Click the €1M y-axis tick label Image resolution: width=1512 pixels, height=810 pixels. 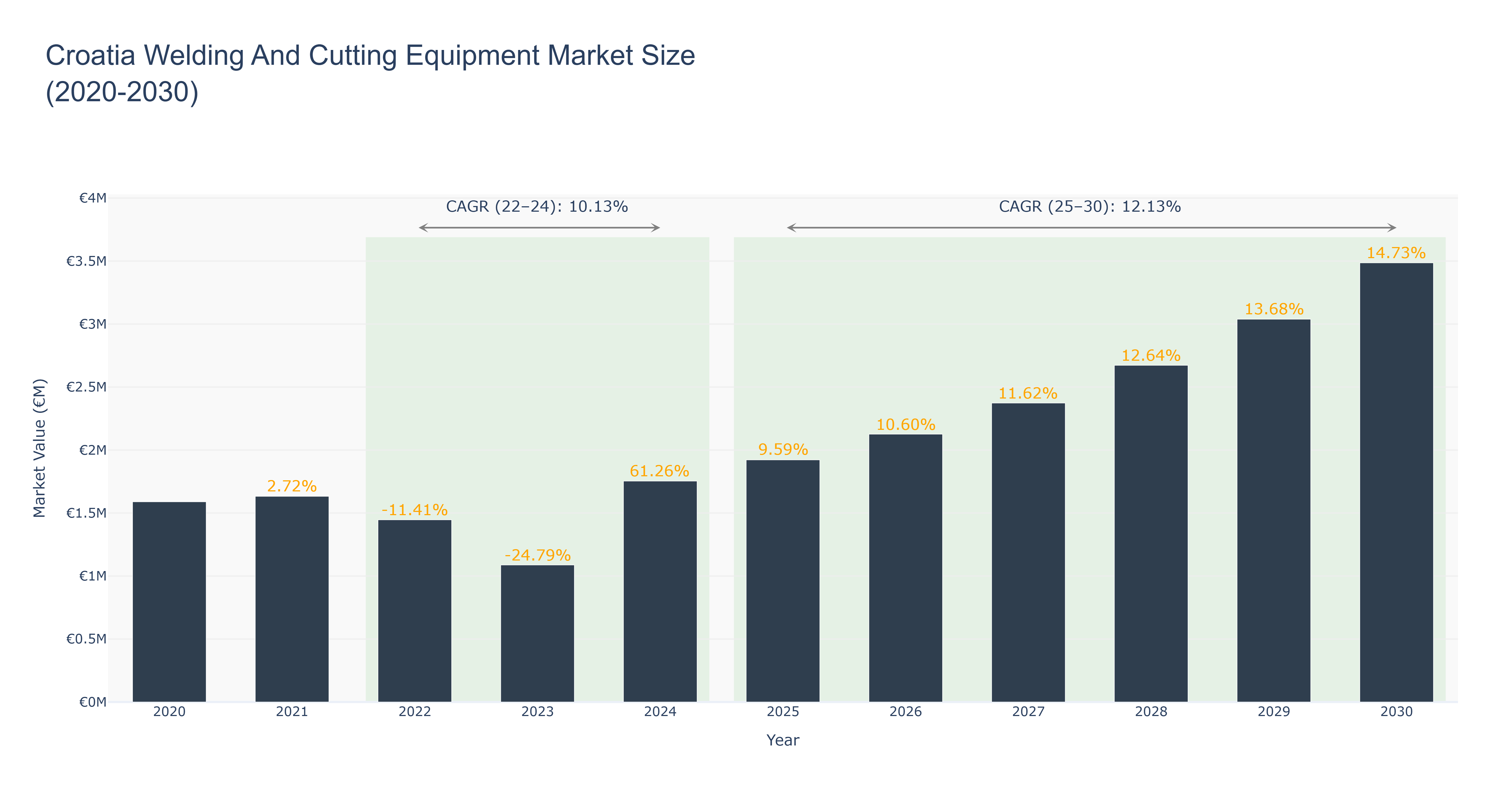pos(93,576)
